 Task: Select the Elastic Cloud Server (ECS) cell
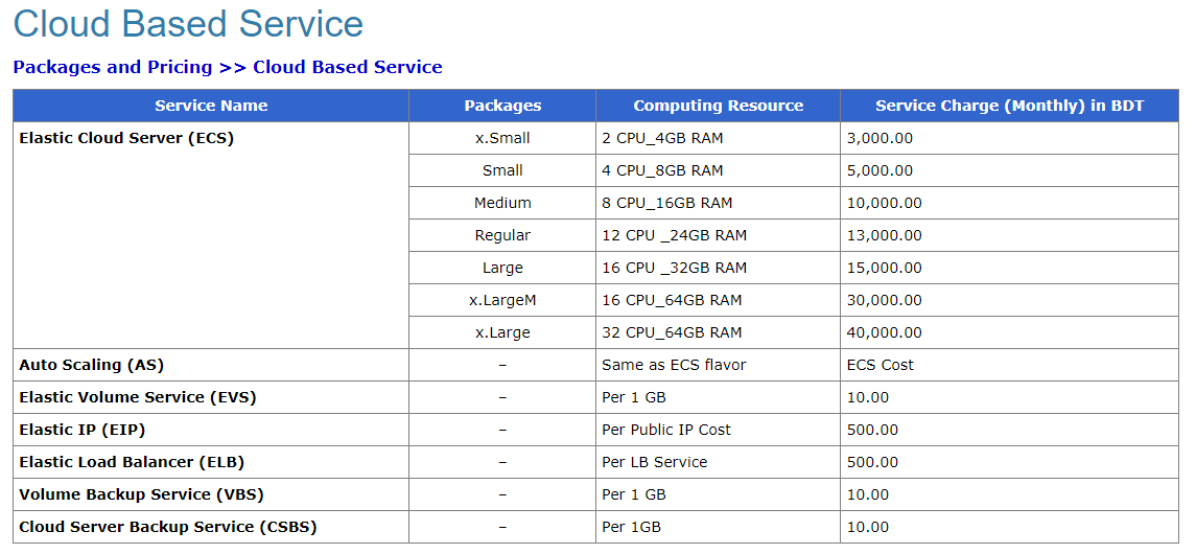pyautogui.click(x=126, y=138)
